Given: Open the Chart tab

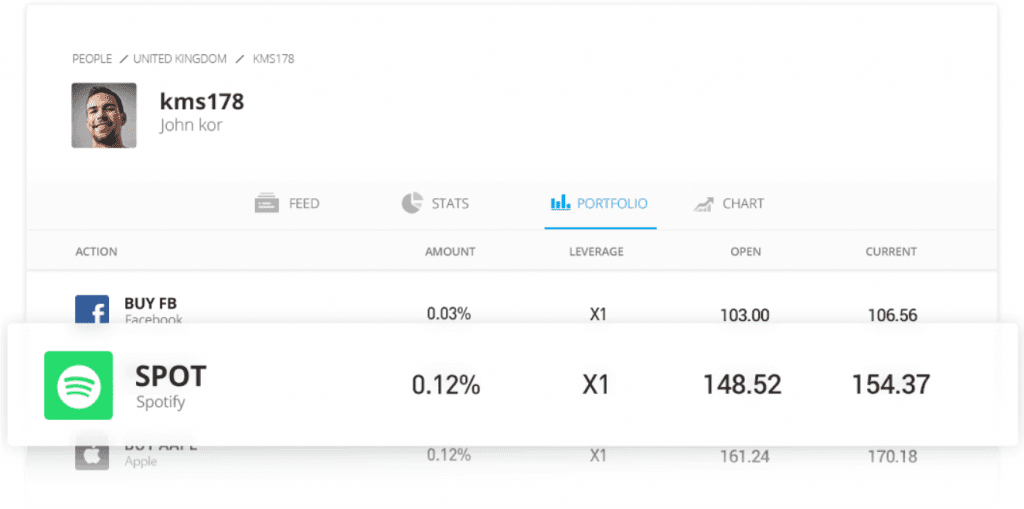Looking at the screenshot, I should [x=728, y=203].
